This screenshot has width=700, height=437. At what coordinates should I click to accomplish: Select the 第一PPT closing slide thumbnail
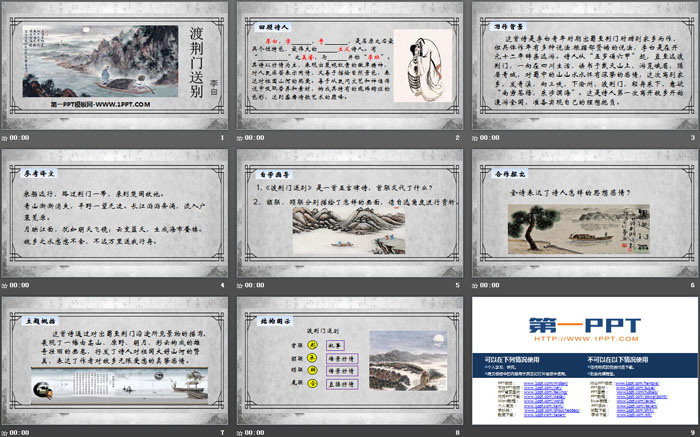(x=585, y=361)
